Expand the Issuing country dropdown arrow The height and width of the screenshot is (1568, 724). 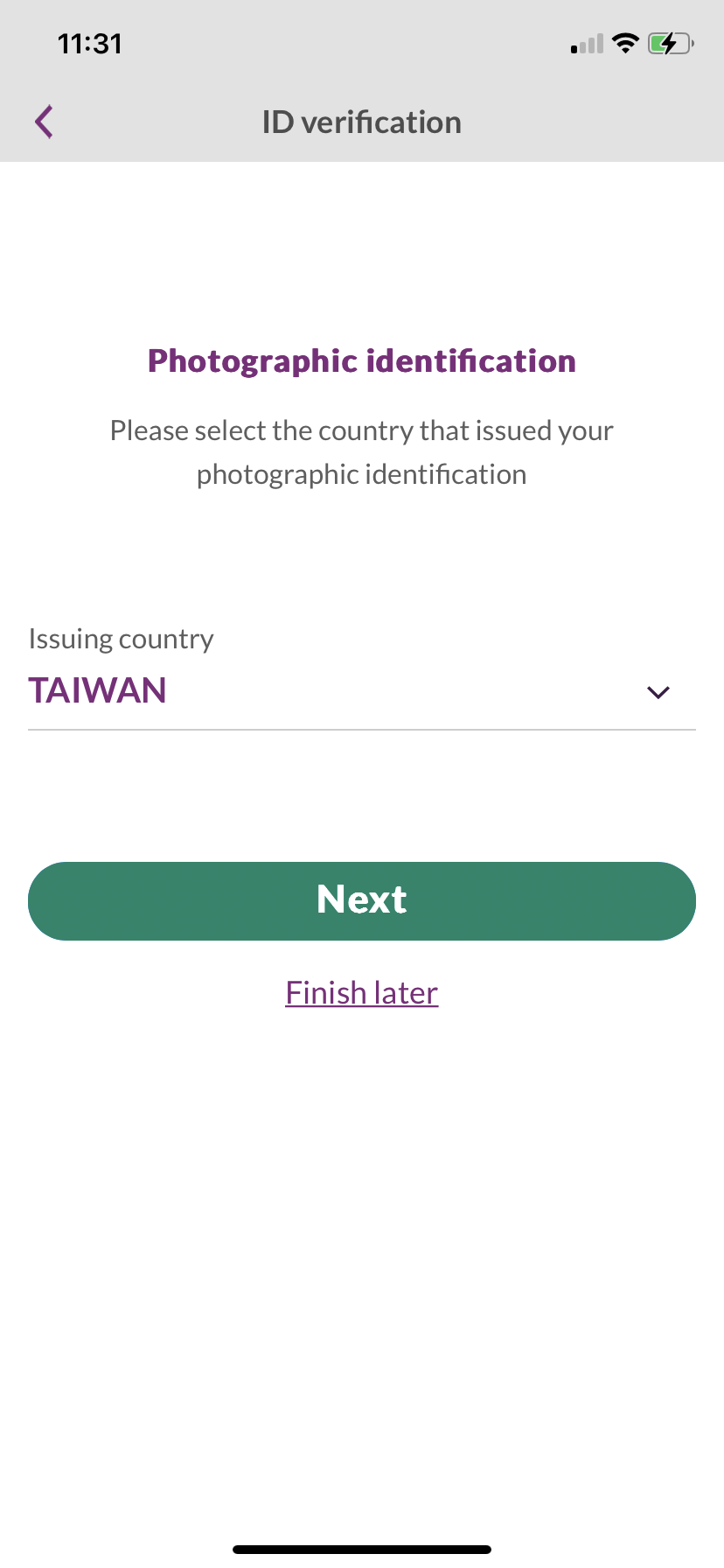click(658, 692)
